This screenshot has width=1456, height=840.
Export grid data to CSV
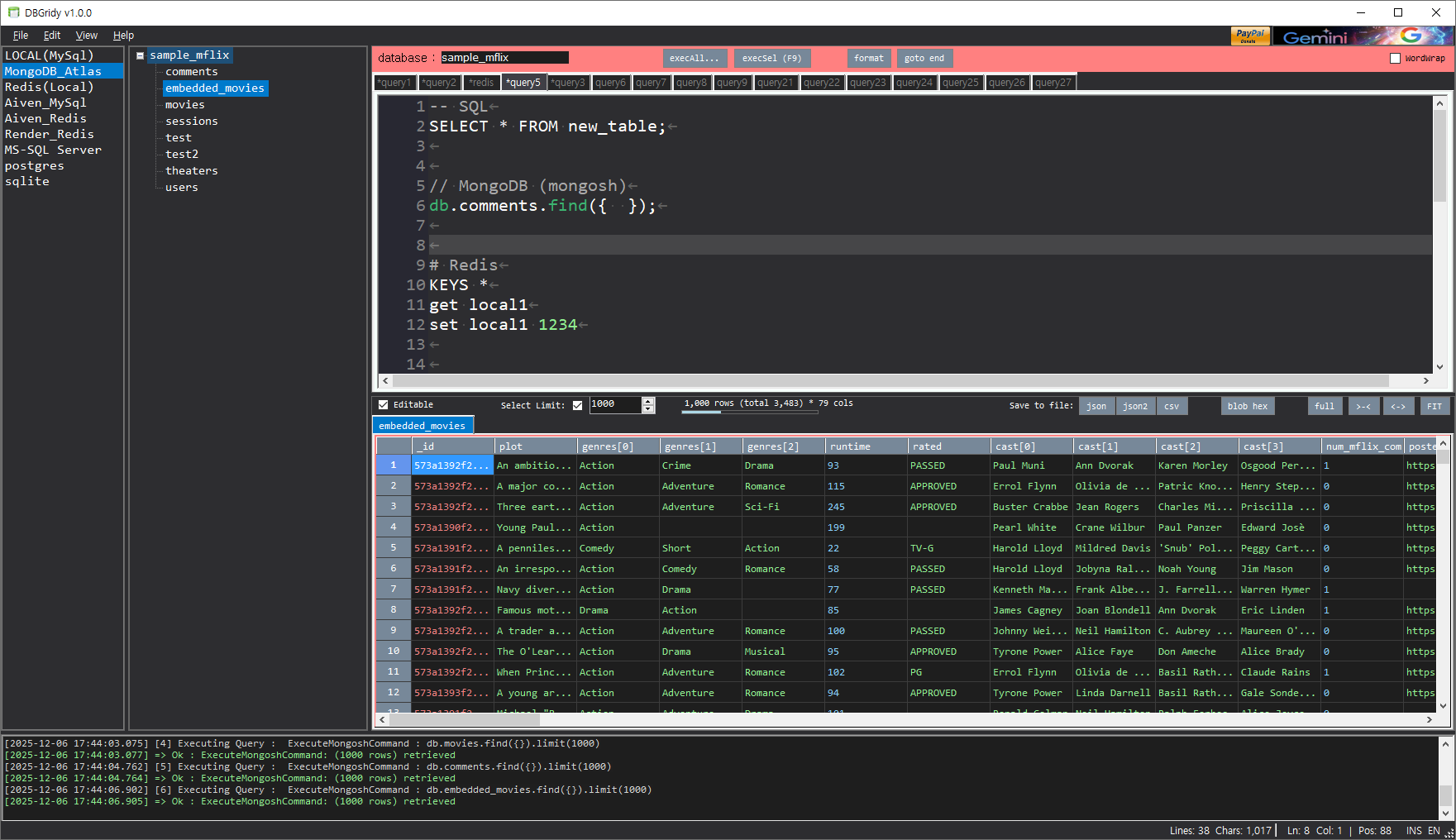coord(1172,406)
